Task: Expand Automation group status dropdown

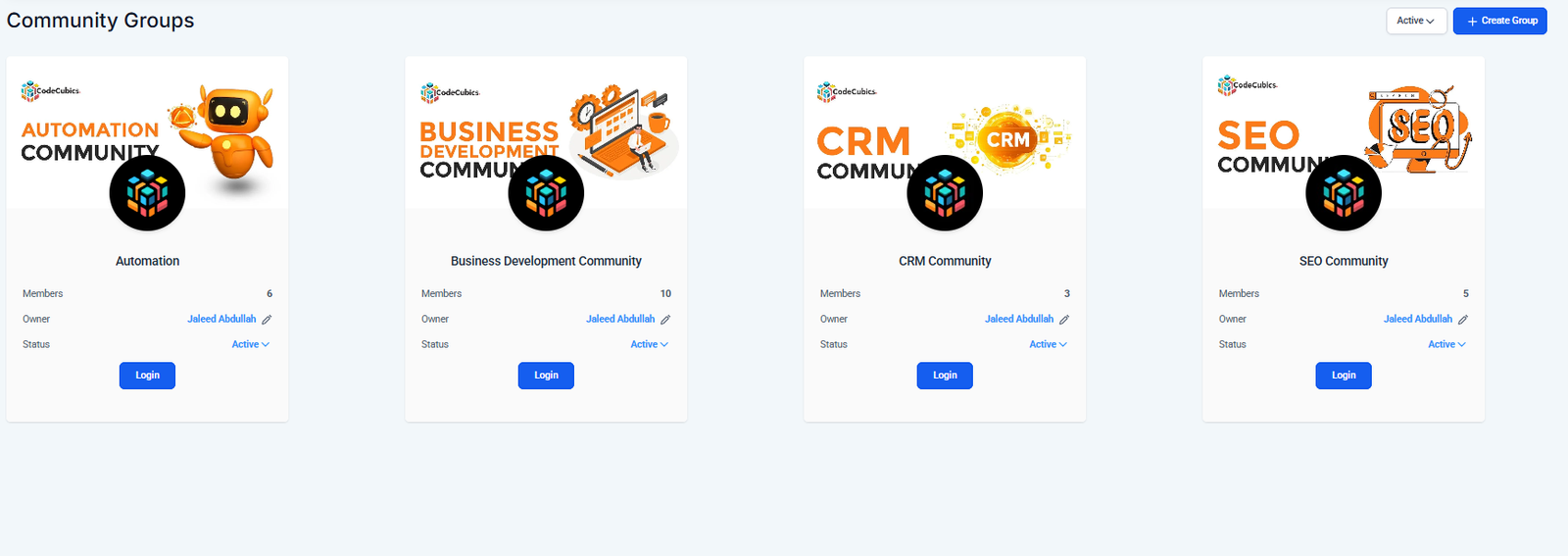Action: tap(251, 344)
